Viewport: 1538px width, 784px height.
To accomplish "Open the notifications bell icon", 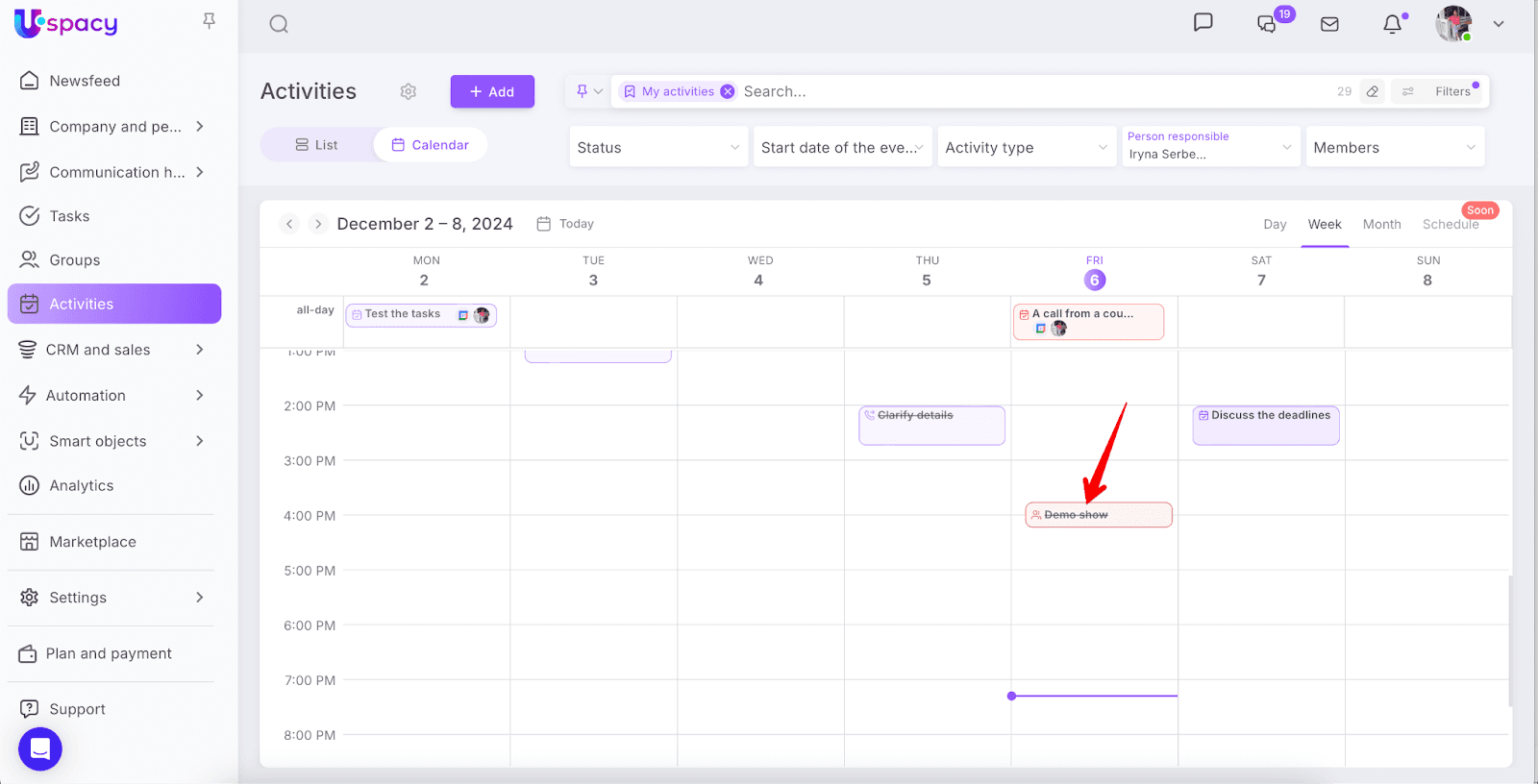I will [x=1392, y=24].
